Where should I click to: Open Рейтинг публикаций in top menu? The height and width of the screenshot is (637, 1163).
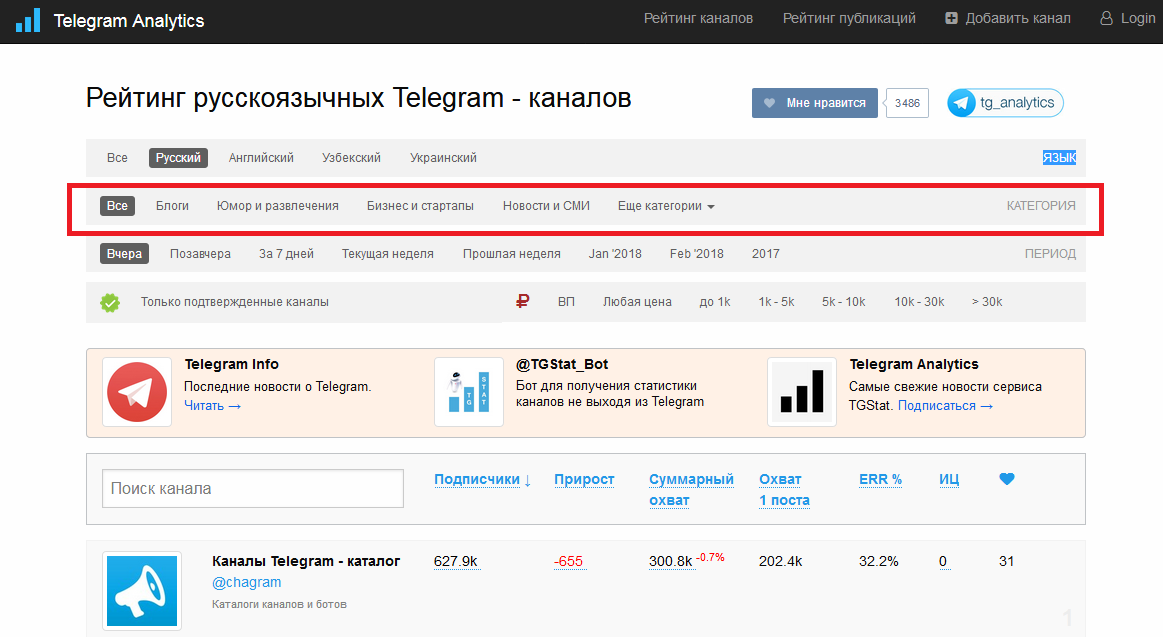[x=849, y=19]
